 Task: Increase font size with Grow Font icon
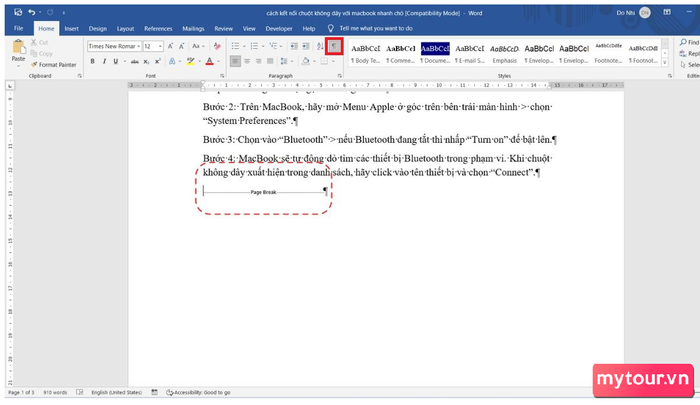171,46
